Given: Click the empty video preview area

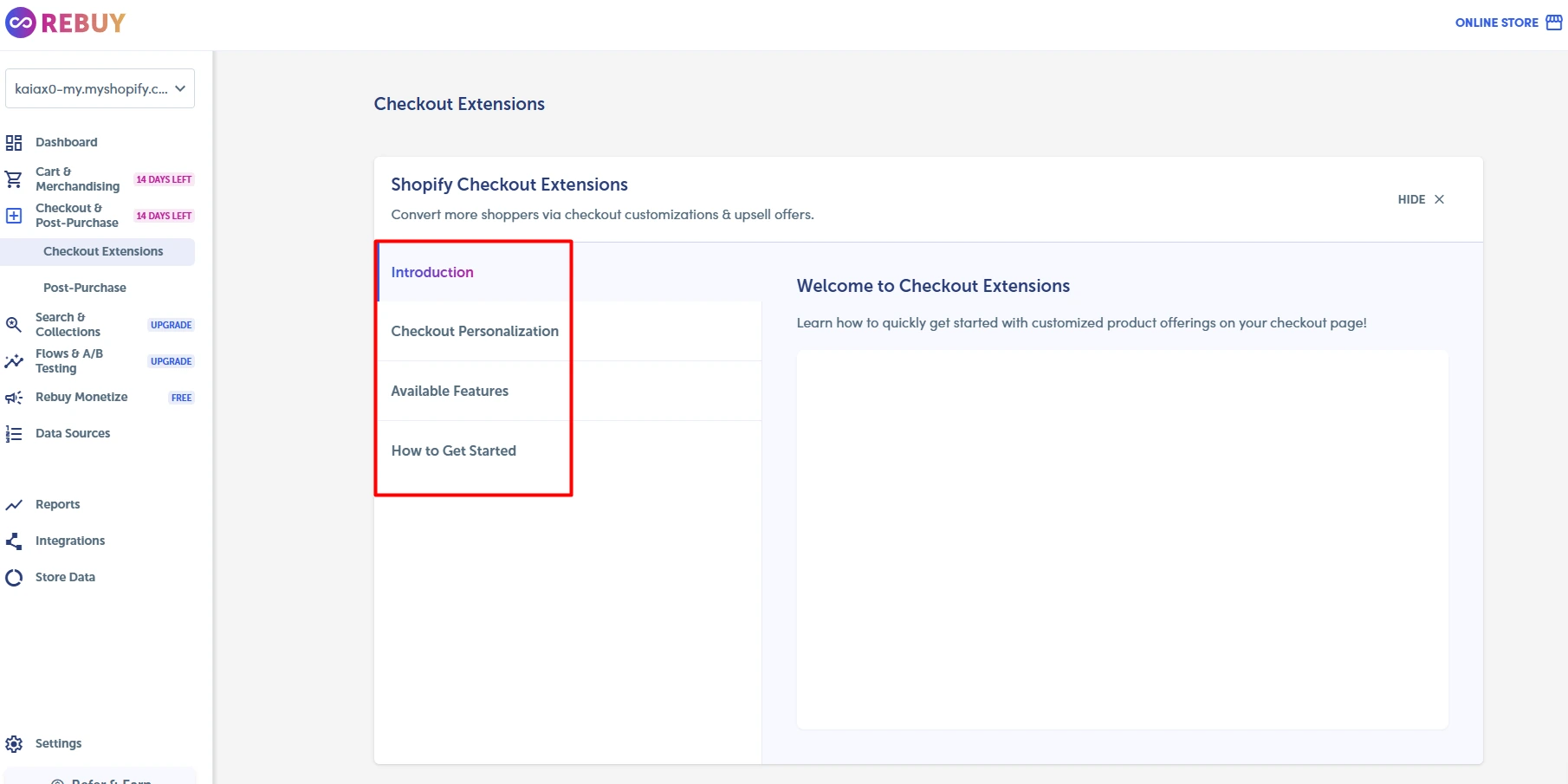Looking at the screenshot, I should (x=1122, y=540).
